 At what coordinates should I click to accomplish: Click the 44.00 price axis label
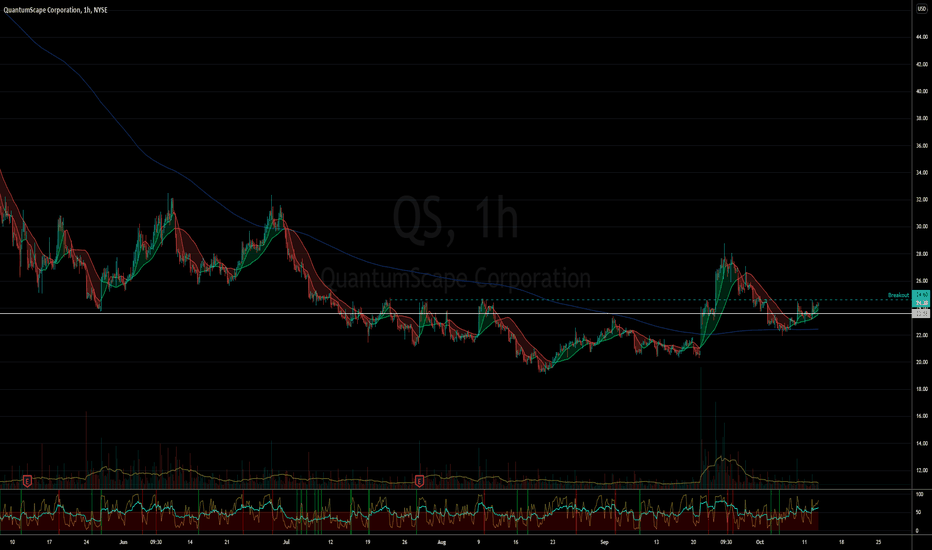pos(921,37)
